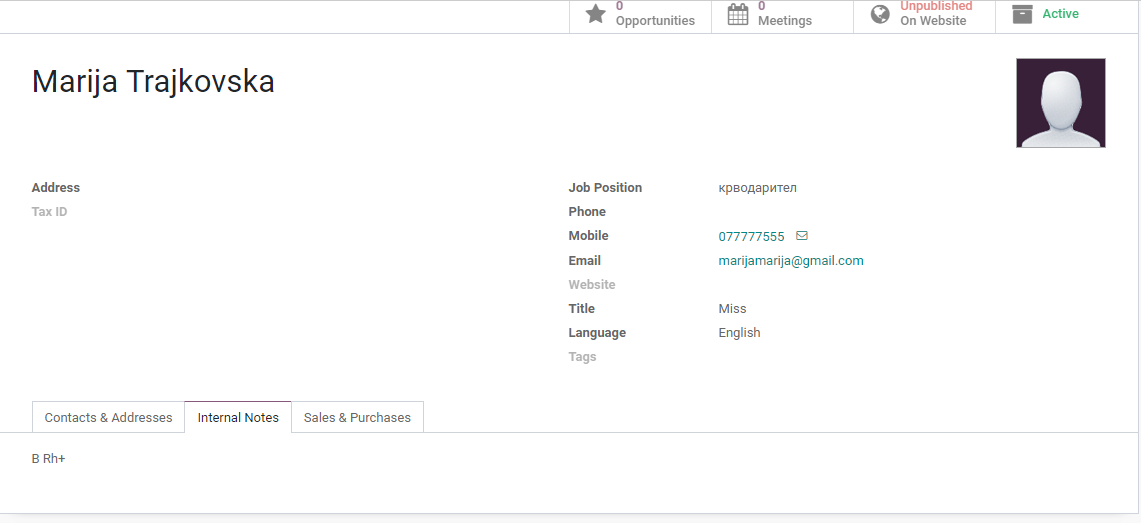Click the mobile number 077777555
Screen dimensions: 1141x523
pos(751,237)
